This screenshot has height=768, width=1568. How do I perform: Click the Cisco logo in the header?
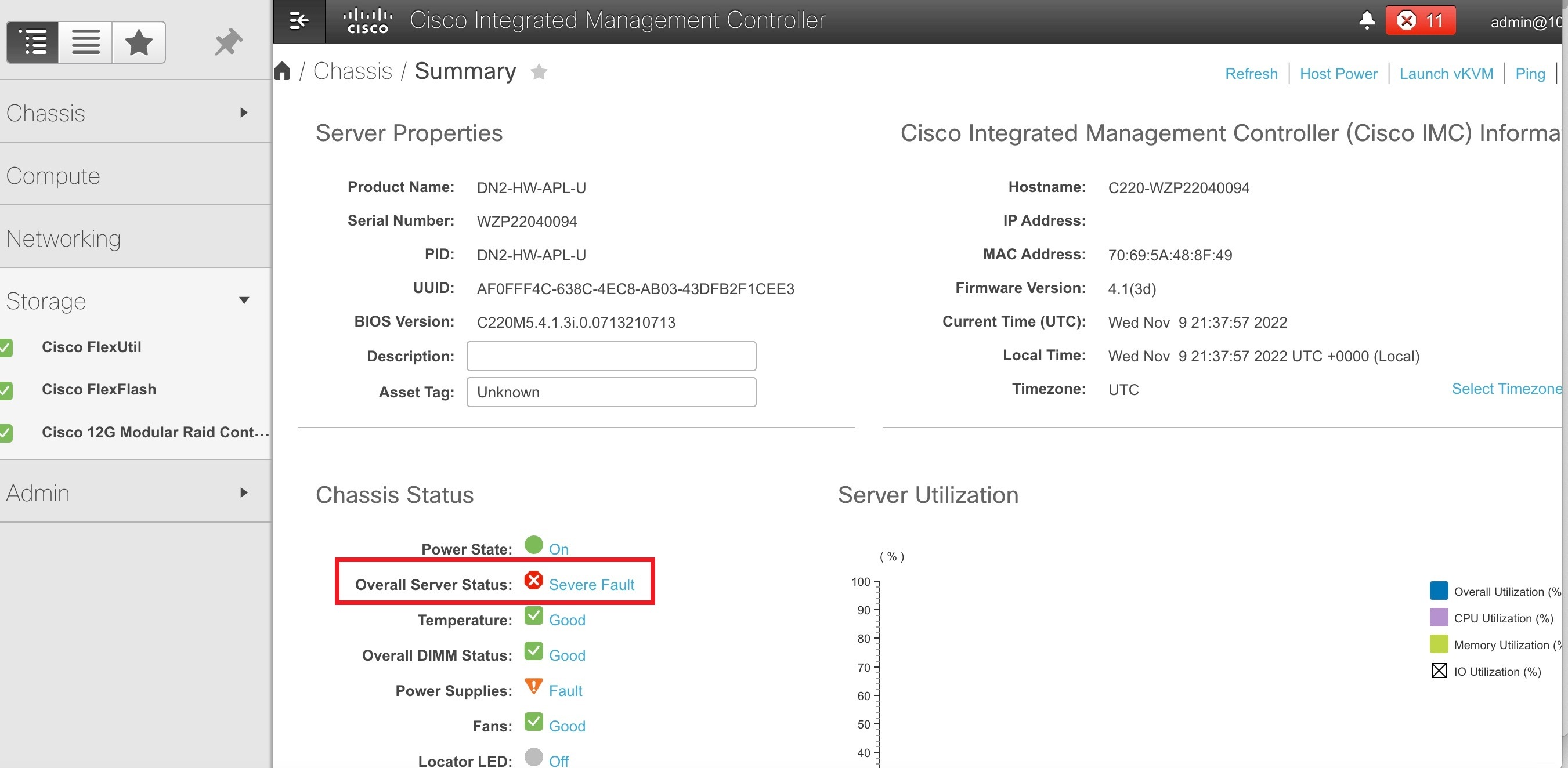(368, 20)
